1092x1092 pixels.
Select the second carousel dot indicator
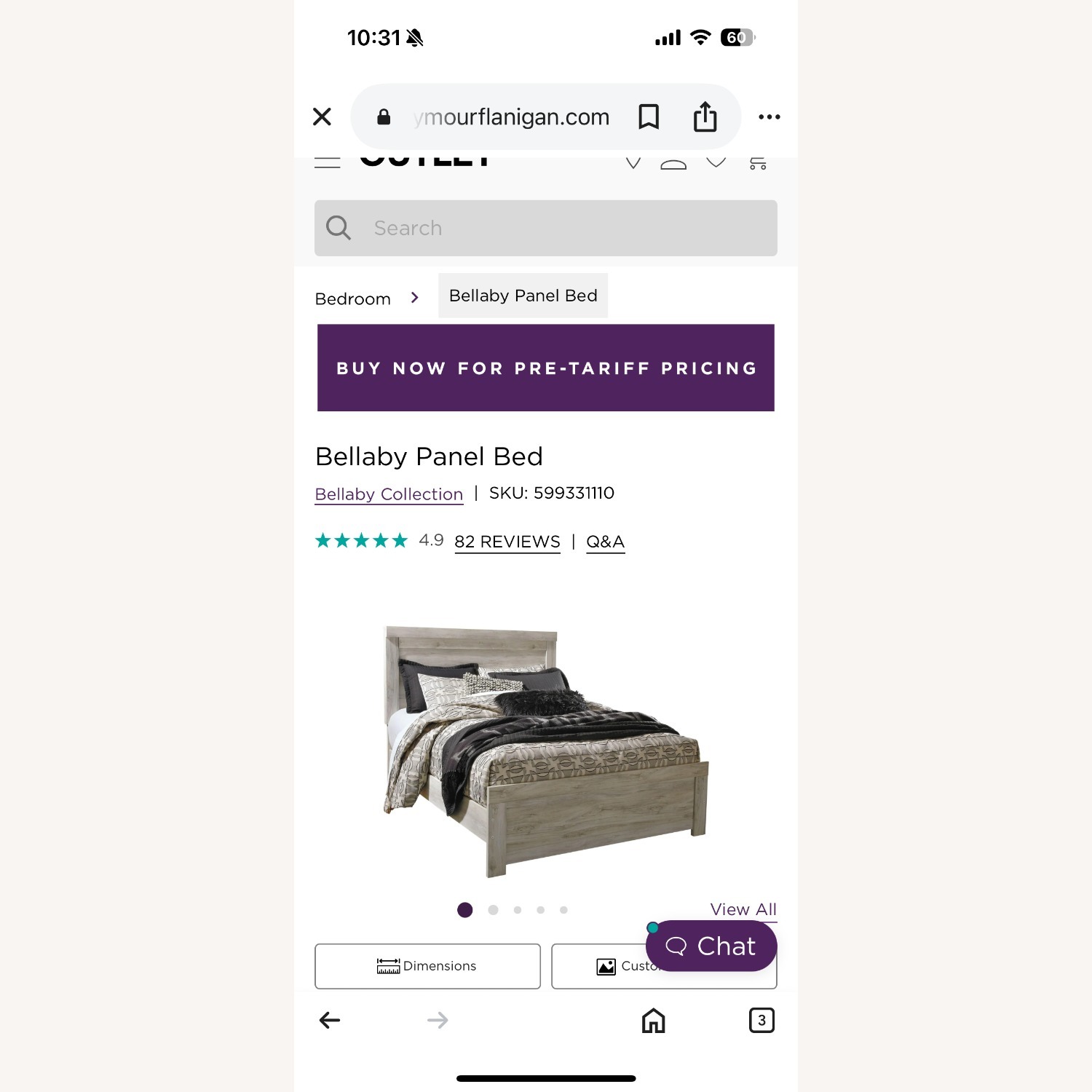pos(492,910)
